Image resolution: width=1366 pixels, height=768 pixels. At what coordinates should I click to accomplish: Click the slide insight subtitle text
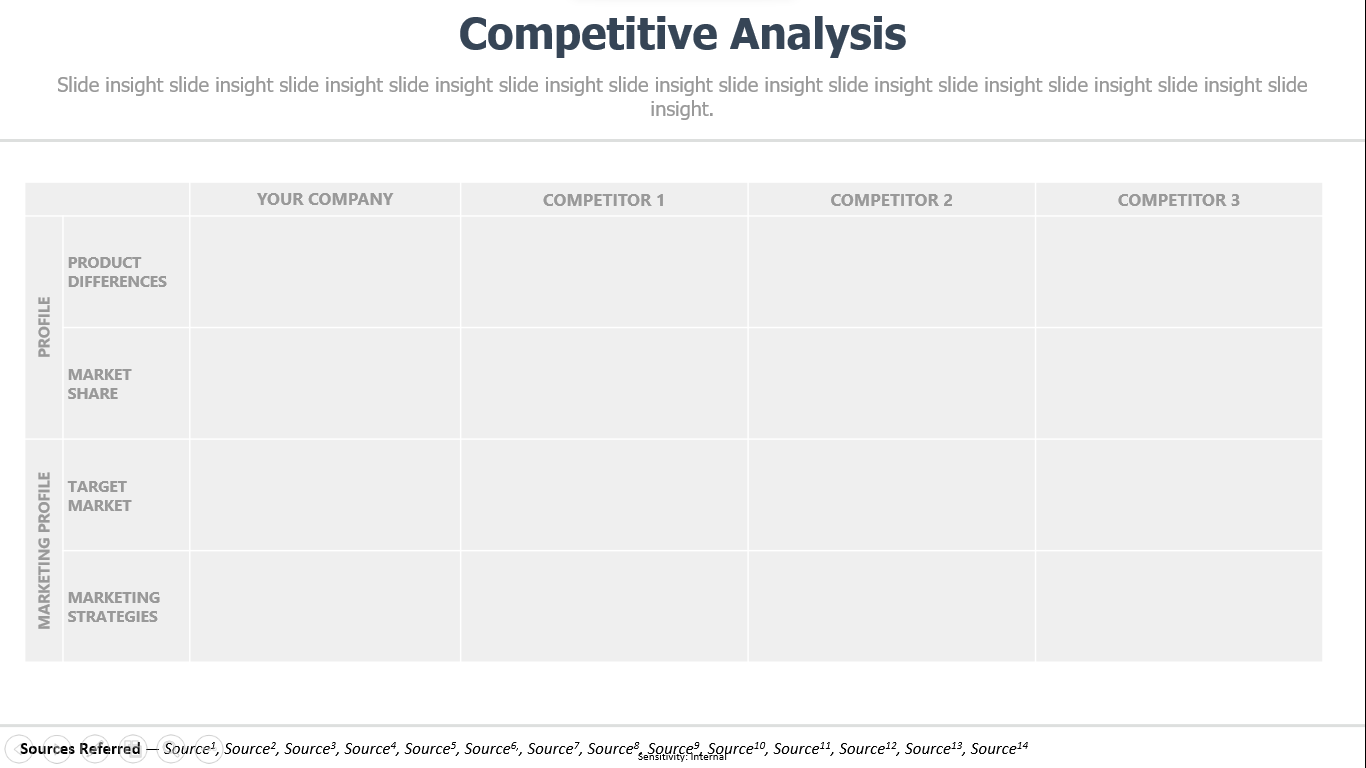(x=682, y=97)
